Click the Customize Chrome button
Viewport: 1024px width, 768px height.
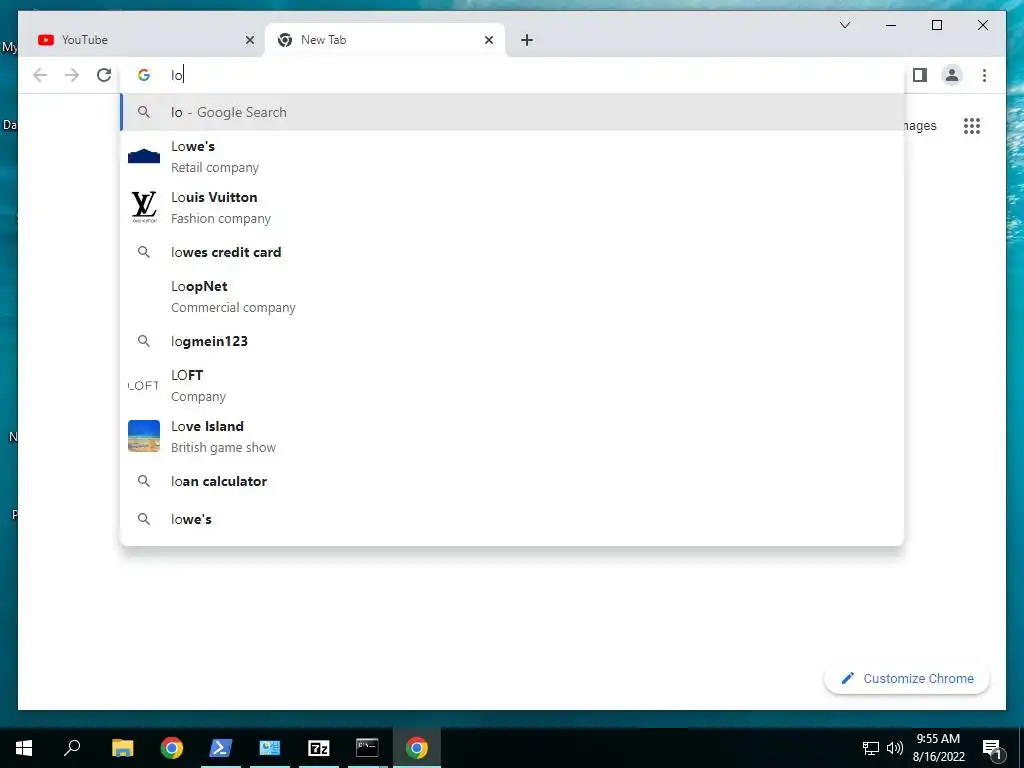(x=907, y=679)
